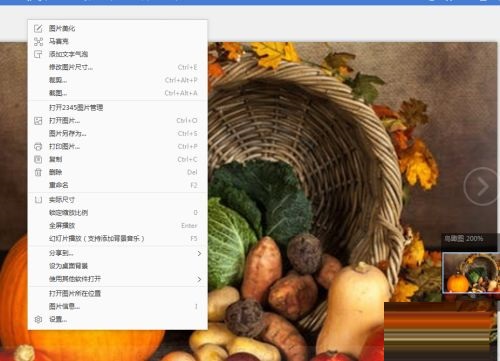500x361 pixels.
Task: Select the 马赛克 mosaic tool entry
Action: click(117, 41)
